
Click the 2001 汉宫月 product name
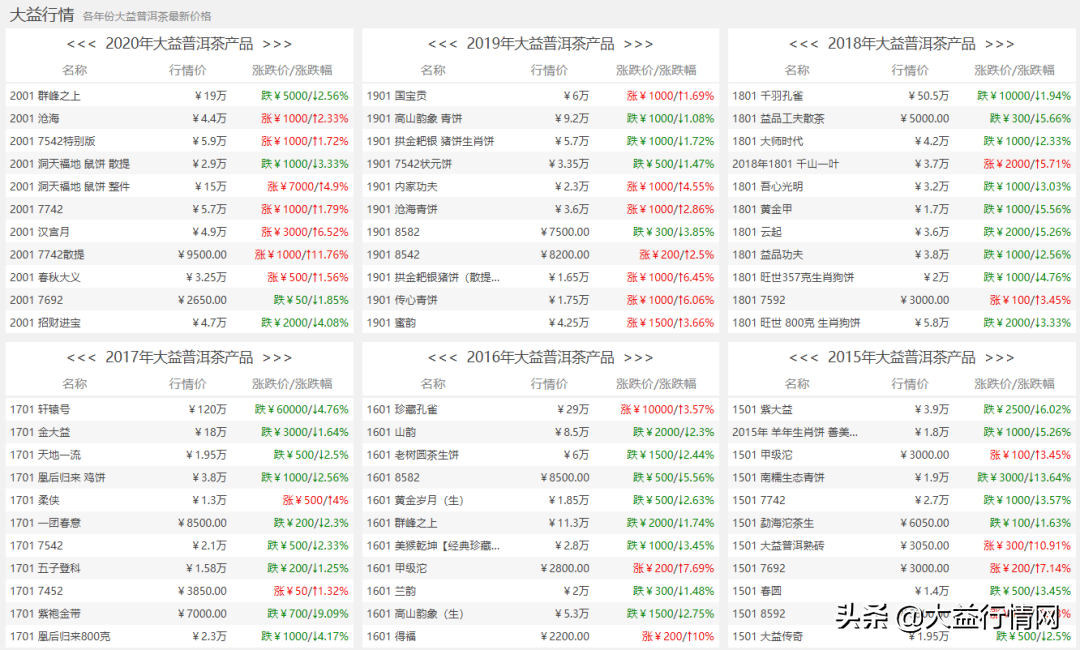point(39,232)
